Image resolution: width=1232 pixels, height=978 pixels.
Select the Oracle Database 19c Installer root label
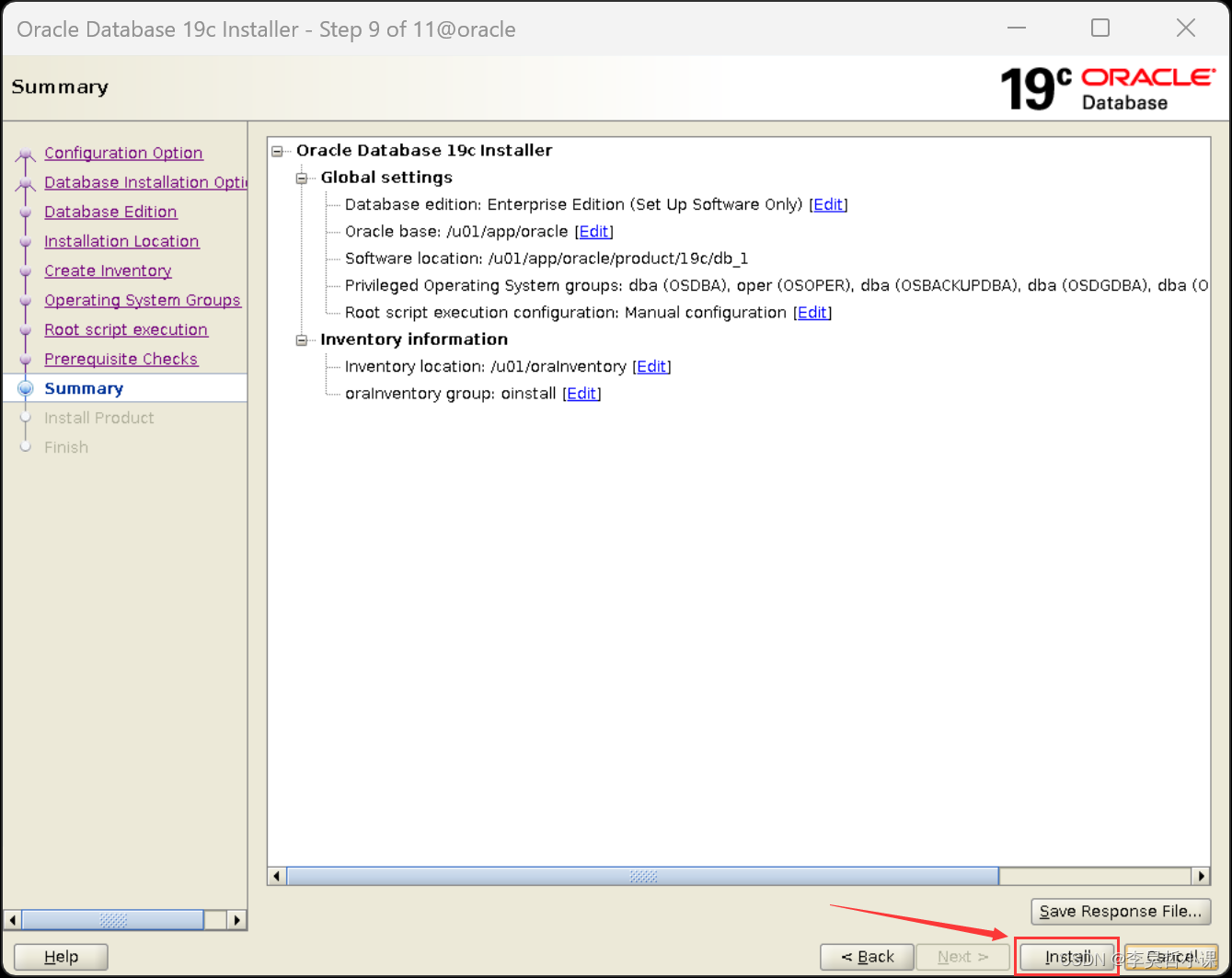point(424,151)
